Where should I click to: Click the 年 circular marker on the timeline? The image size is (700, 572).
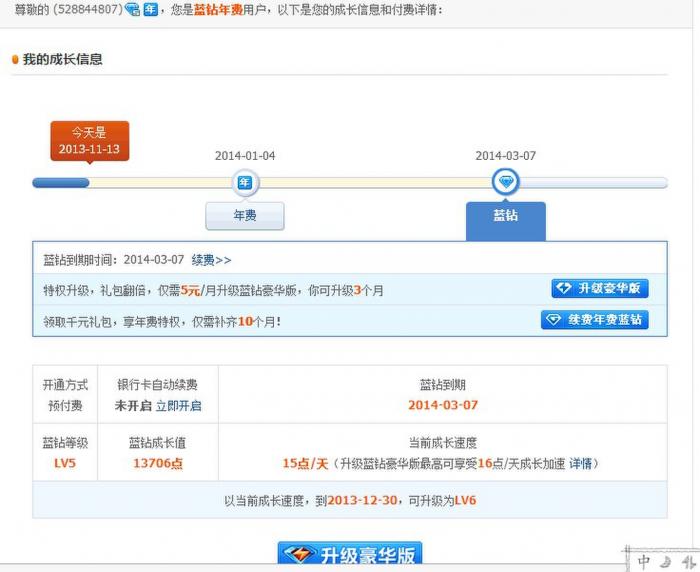[245, 182]
